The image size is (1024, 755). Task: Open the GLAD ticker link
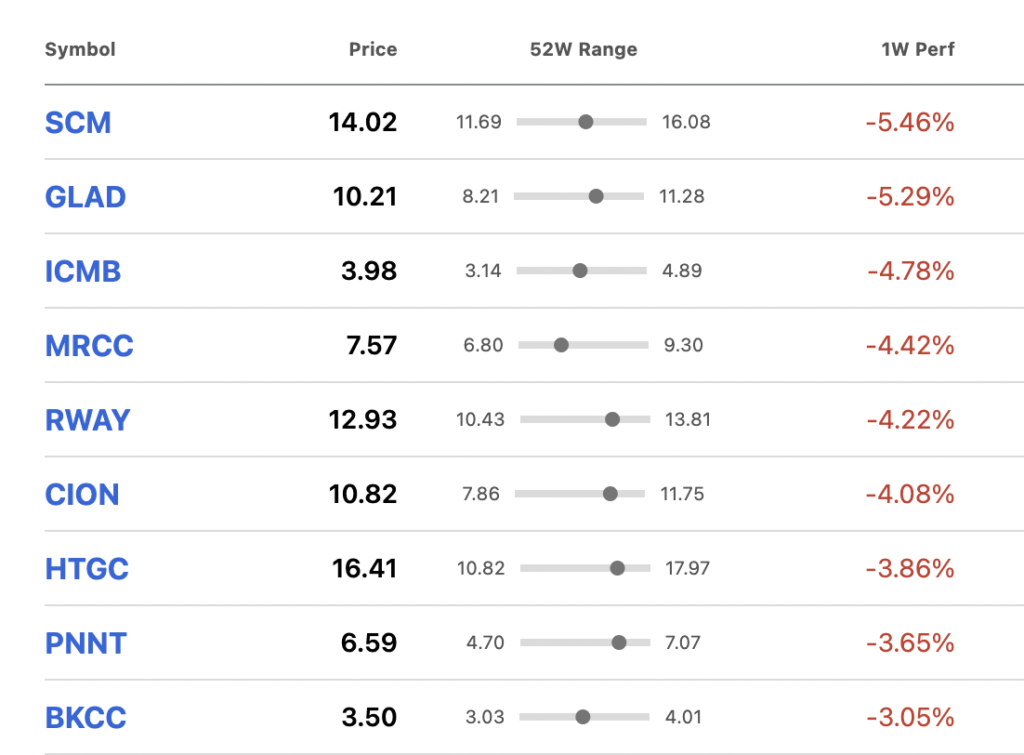pyautogui.click(x=85, y=197)
